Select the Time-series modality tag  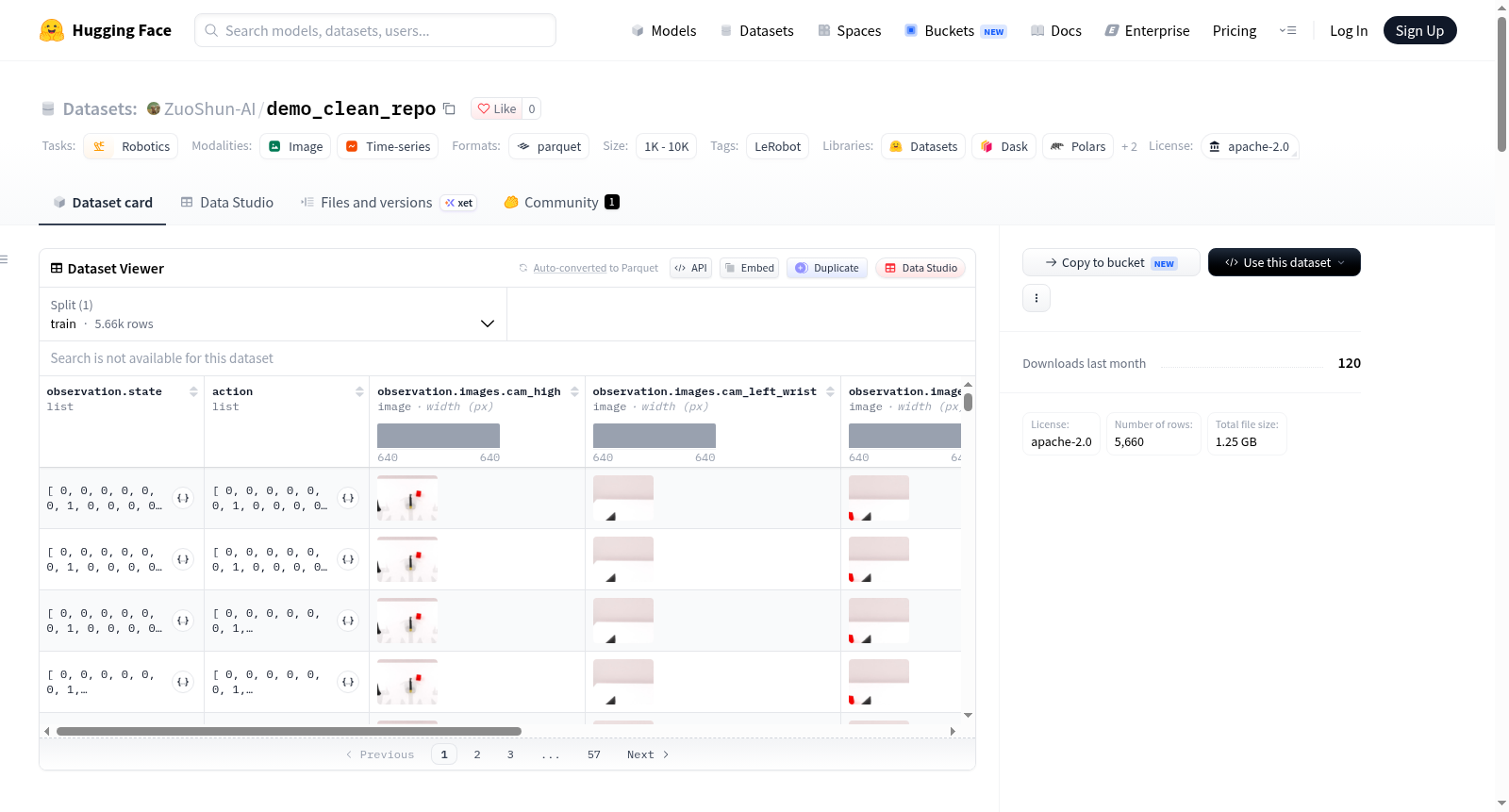[388, 146]
